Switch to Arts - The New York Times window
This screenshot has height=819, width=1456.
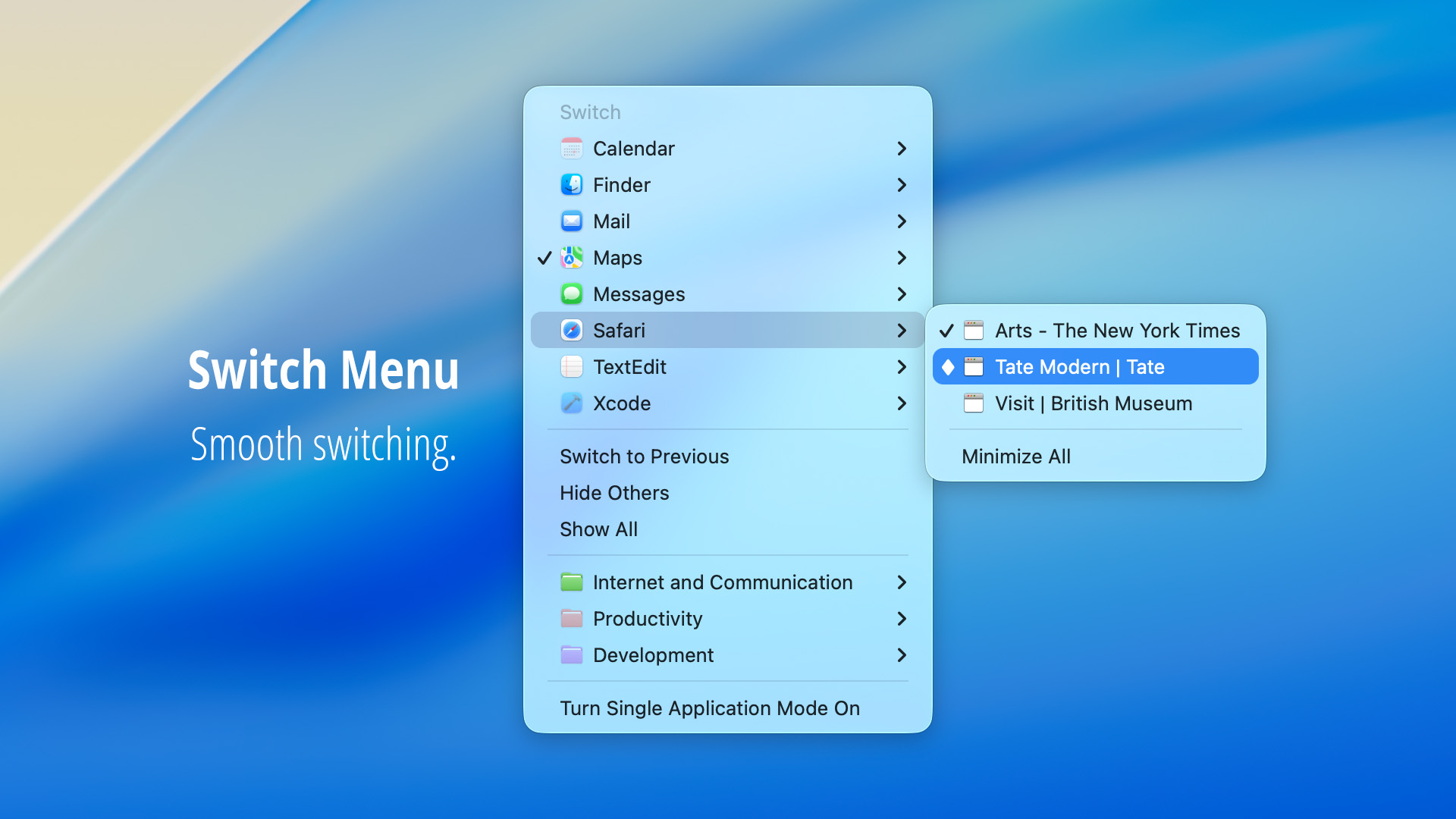tap(1096, 331)
